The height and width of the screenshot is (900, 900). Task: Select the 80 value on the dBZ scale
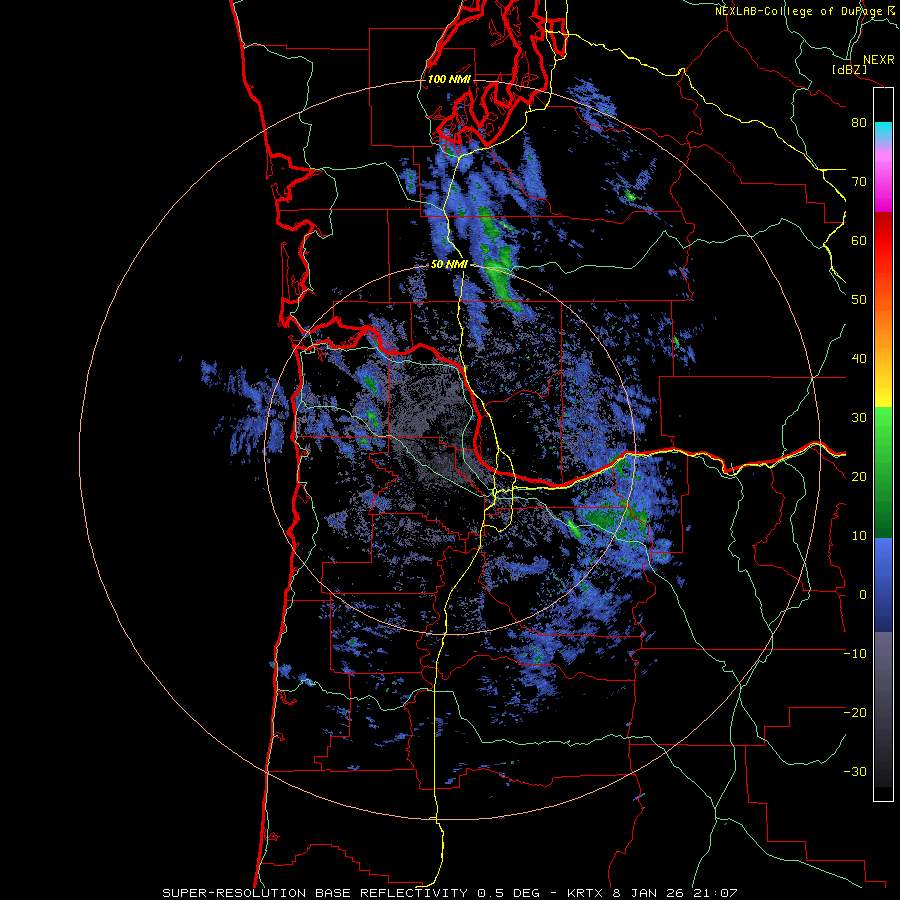coord(859,122)
